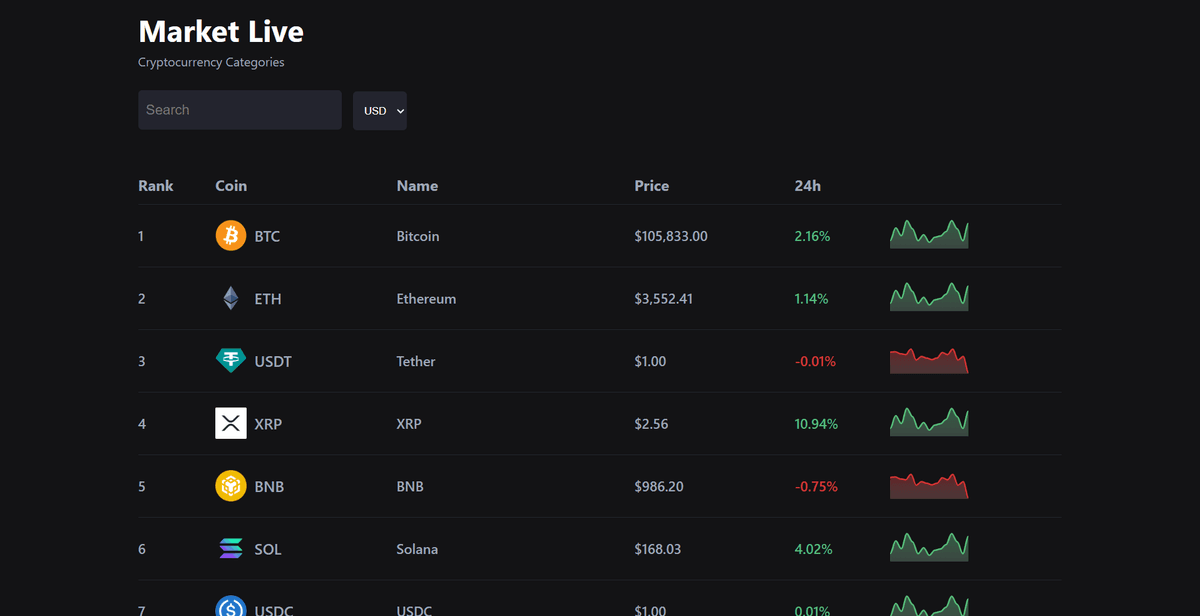Click the Ethereum ETH diamond logo
The width and height of the screenshot is (1200, 616).
coord(231,298)
